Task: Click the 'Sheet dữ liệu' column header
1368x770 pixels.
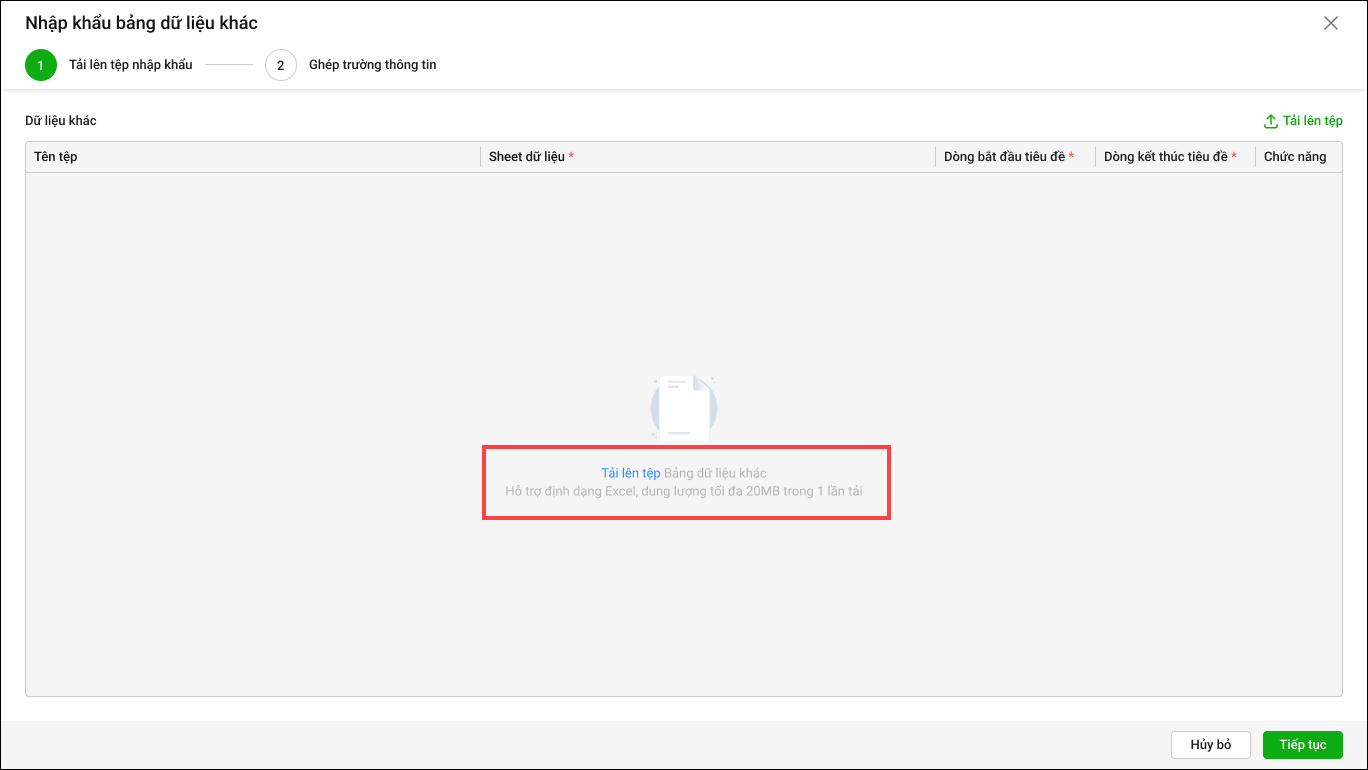Action: point(527,157)
